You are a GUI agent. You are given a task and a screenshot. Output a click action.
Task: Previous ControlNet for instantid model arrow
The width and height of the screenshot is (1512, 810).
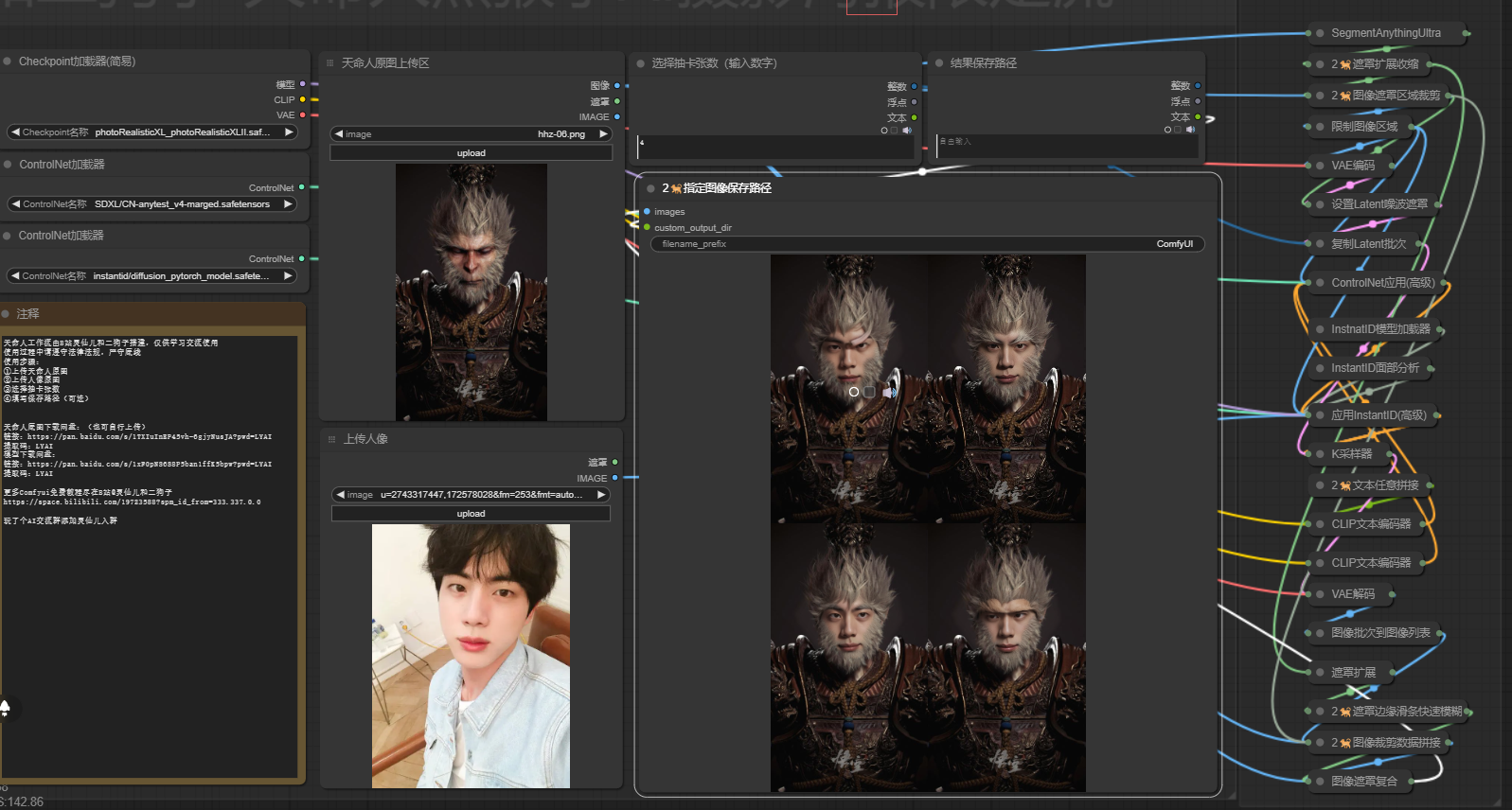[15, 276]
